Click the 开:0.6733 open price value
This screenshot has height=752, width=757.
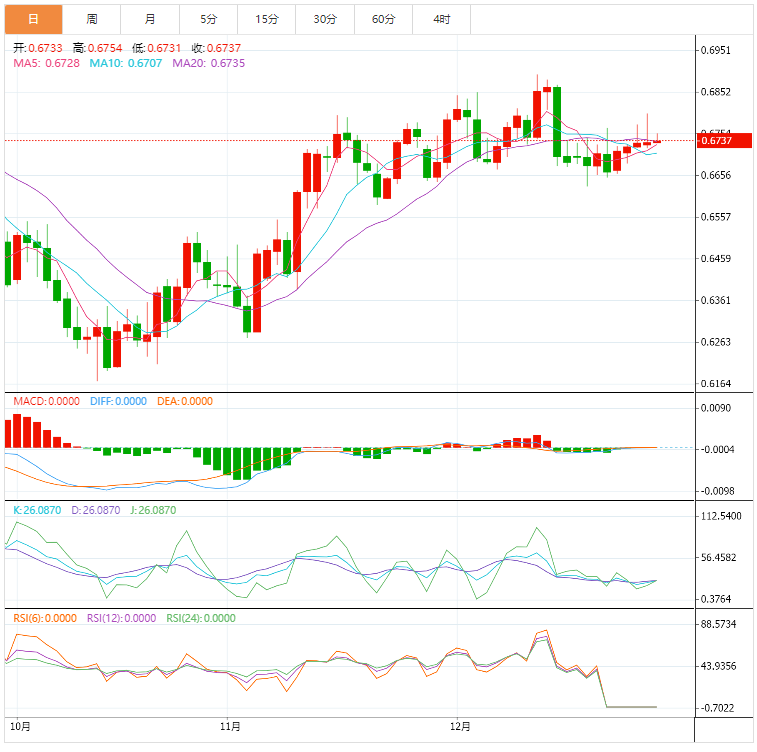click(x=38, y=48)
